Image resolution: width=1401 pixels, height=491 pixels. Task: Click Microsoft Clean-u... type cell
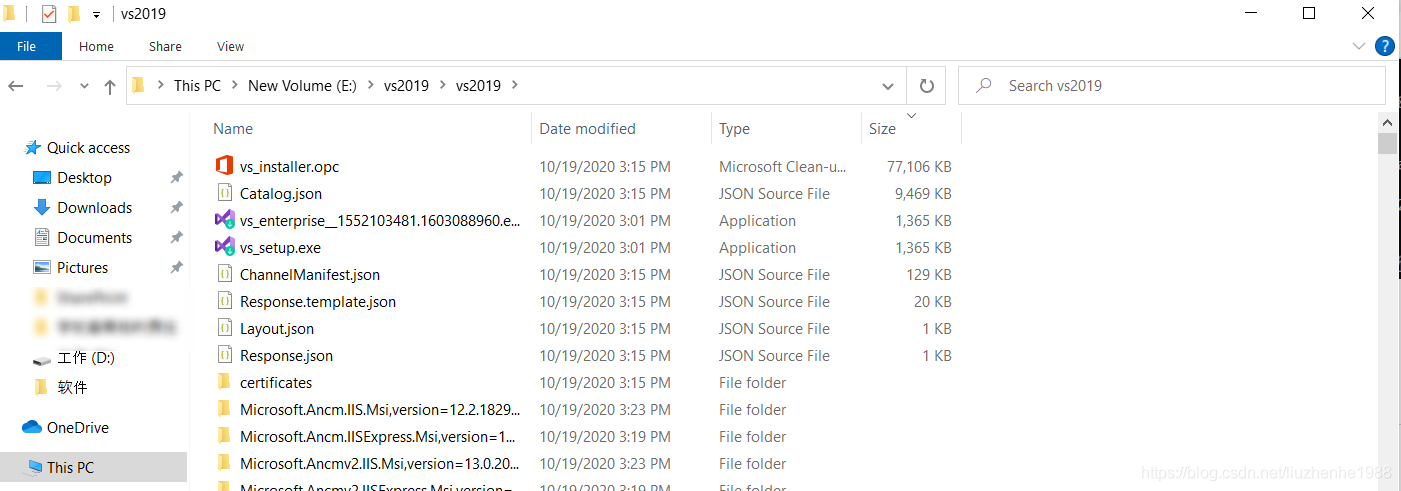pyautogui.click(x=783, y=167)
